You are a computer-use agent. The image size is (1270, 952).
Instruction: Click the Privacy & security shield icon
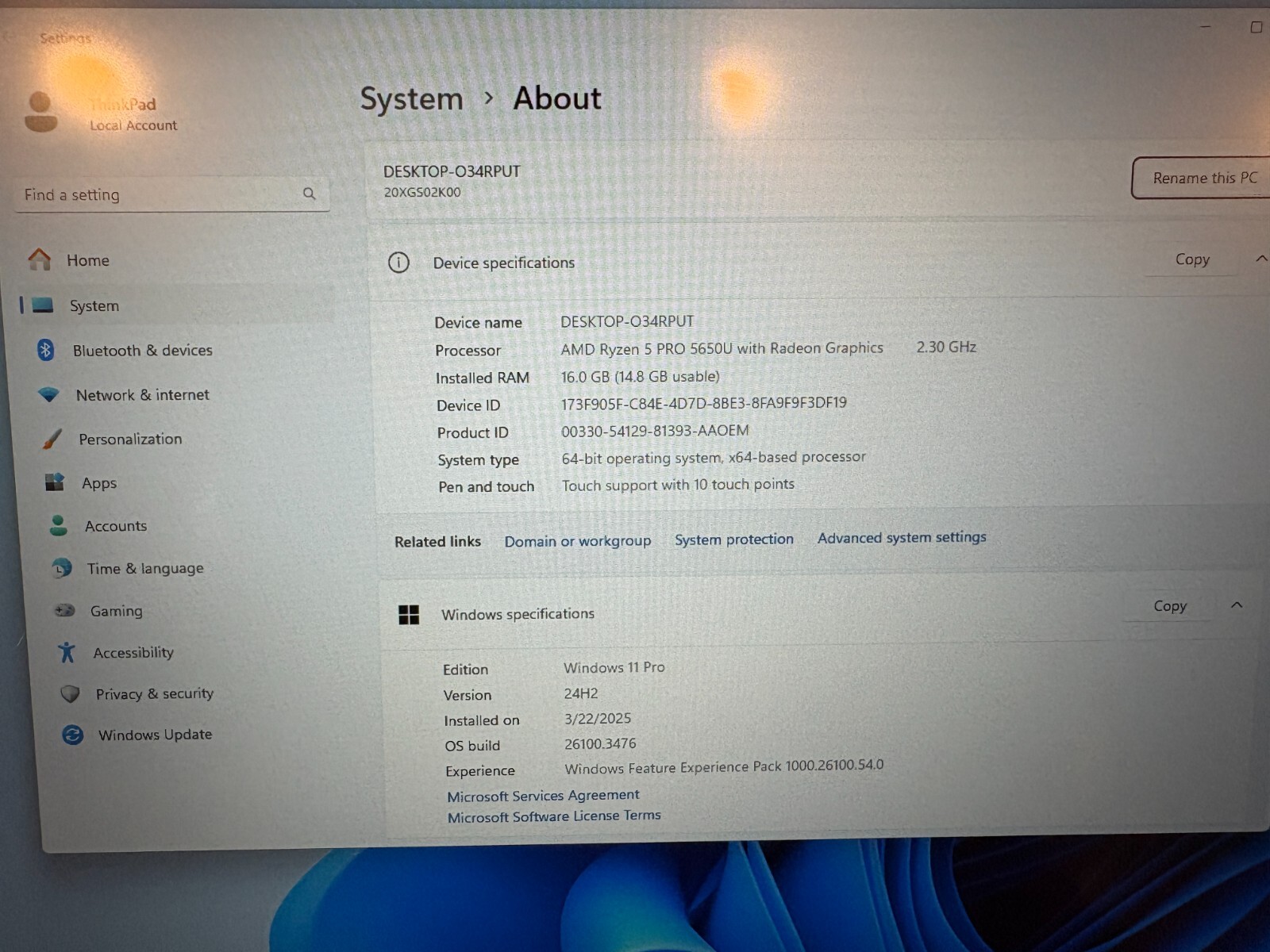70,693
